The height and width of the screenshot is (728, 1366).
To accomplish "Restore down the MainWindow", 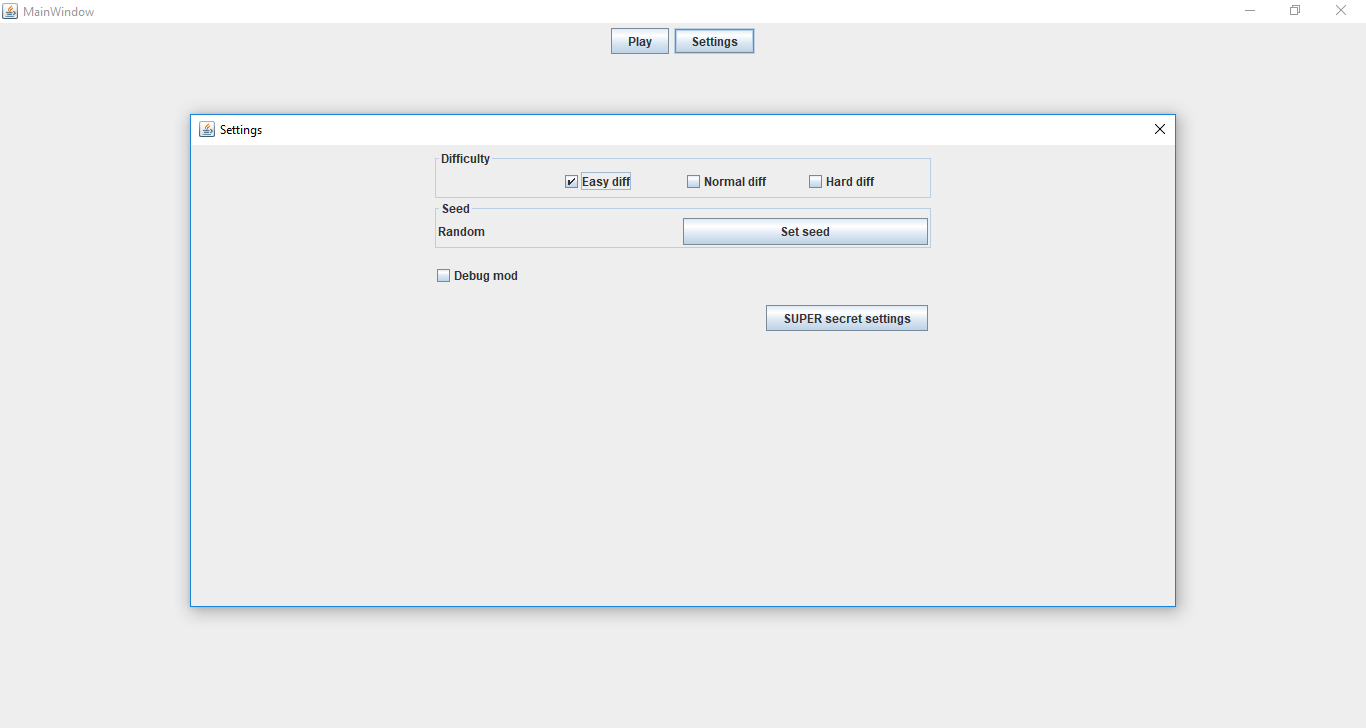I will 1295,11.
